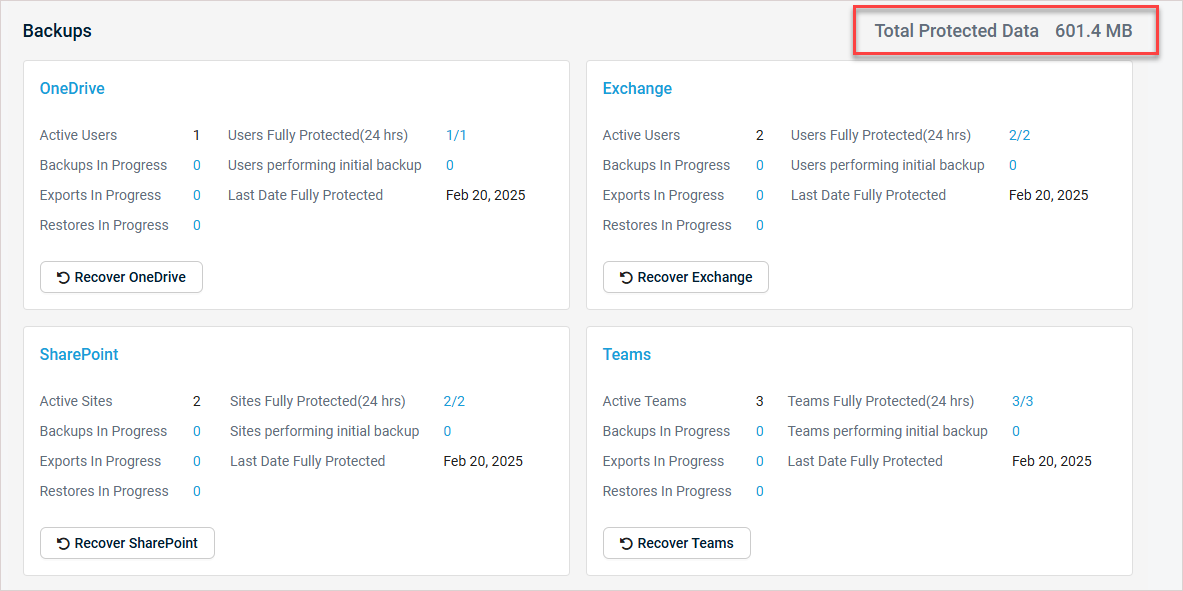Click OneDrive's 'Last Date Fully Protected' label
1183x591 pixels.
[306, 195]
